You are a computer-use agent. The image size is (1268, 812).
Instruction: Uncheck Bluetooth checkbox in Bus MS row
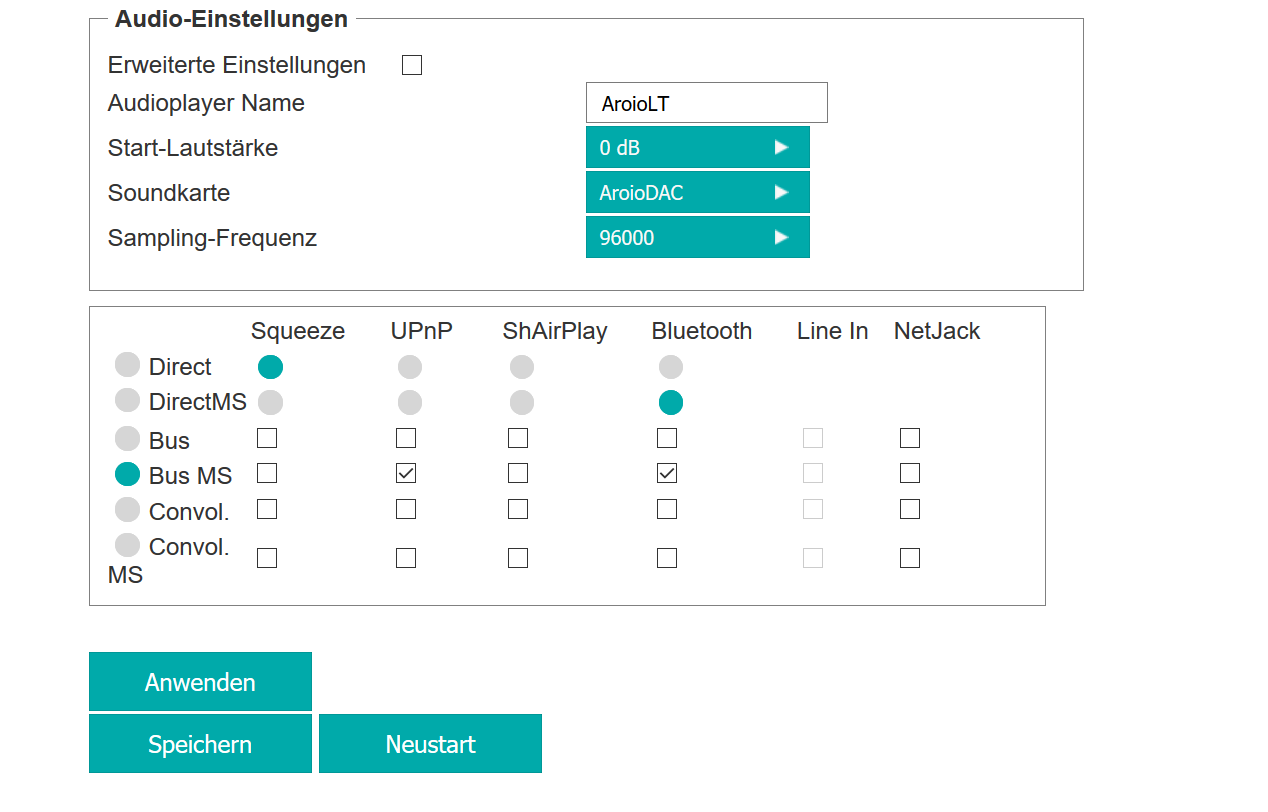667,474
